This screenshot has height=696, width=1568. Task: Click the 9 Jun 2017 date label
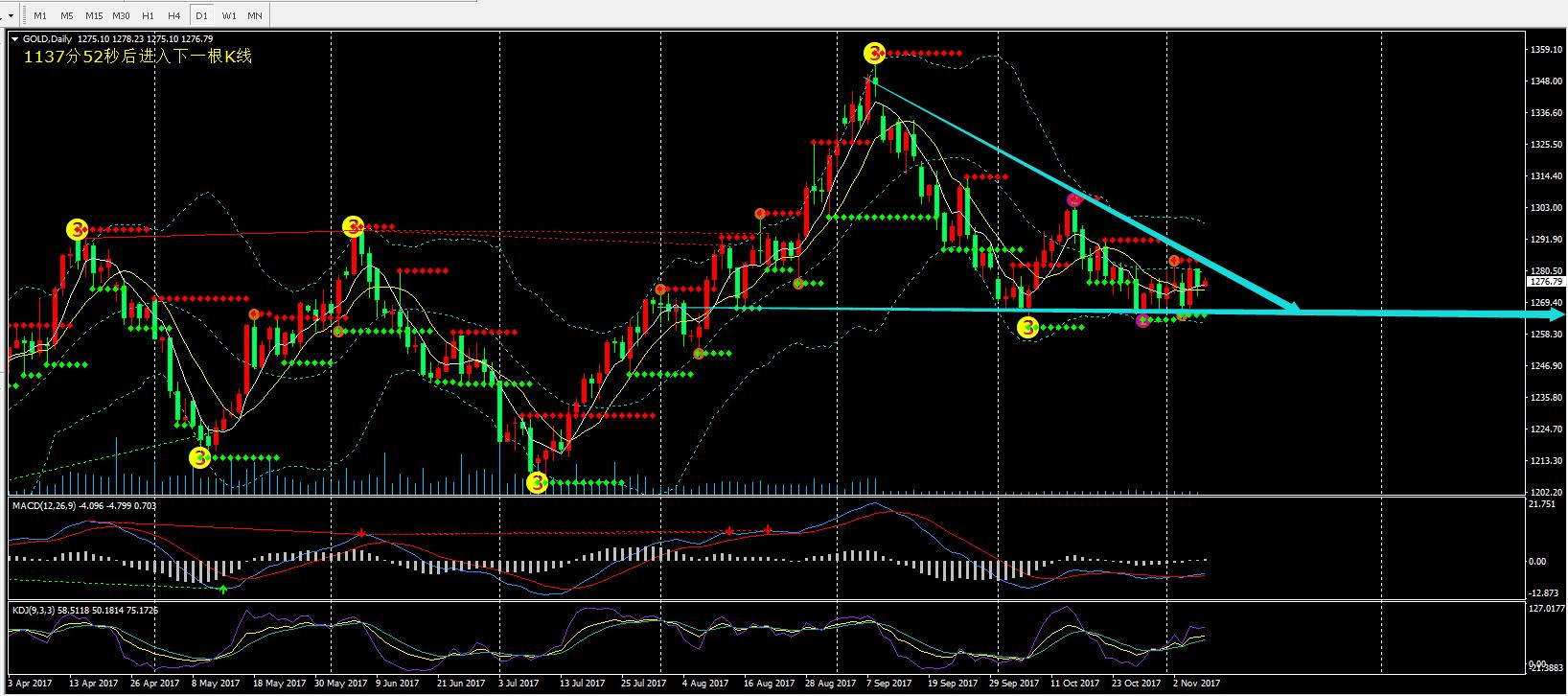point(398,684)
